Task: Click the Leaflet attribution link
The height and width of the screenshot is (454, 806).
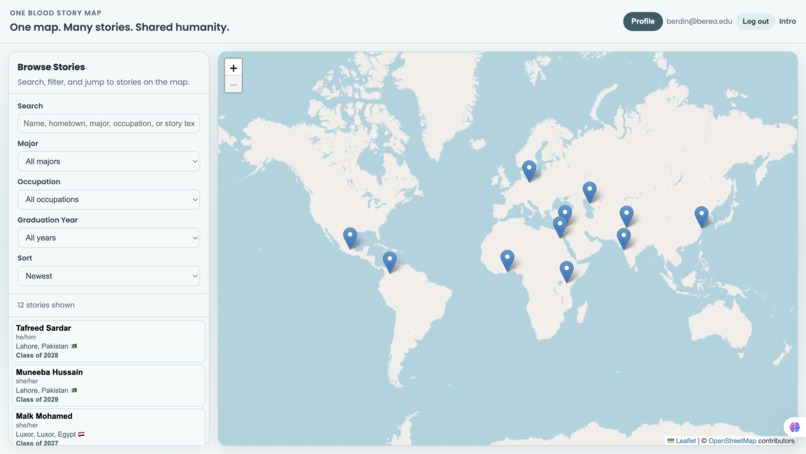Action: (685, 441)
